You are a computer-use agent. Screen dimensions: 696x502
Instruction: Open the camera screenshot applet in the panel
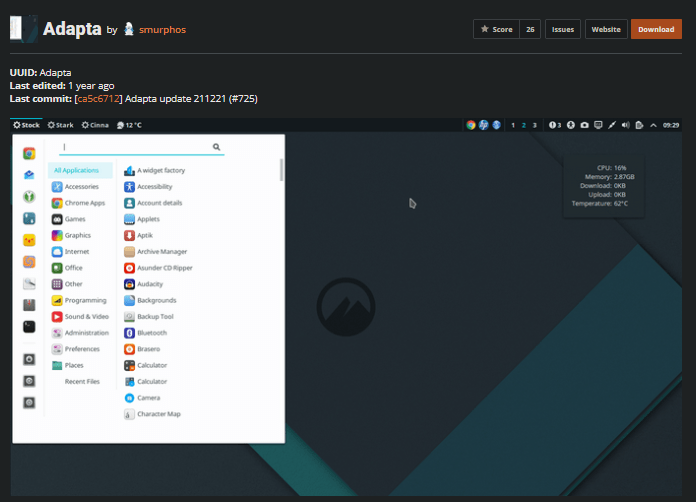[x=585, y=125]
